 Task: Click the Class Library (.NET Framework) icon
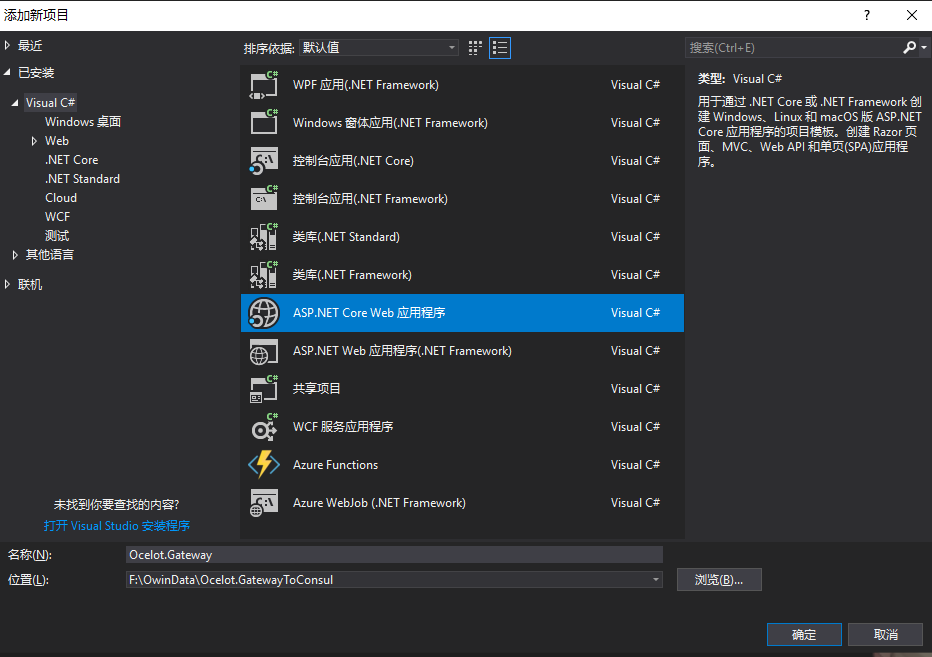[x=264, y=275]
